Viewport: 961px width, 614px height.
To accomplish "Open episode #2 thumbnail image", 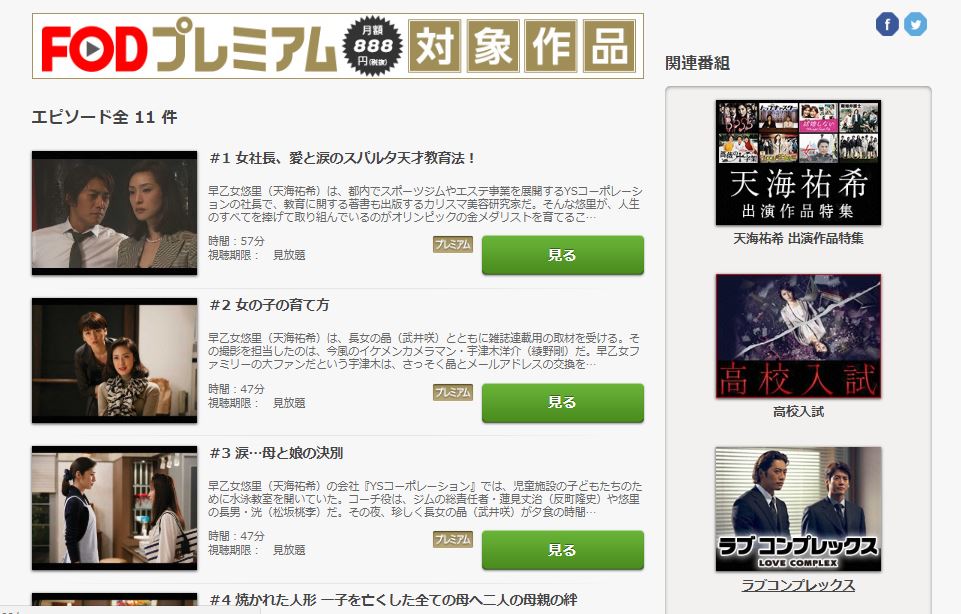I will click(115, 360).
